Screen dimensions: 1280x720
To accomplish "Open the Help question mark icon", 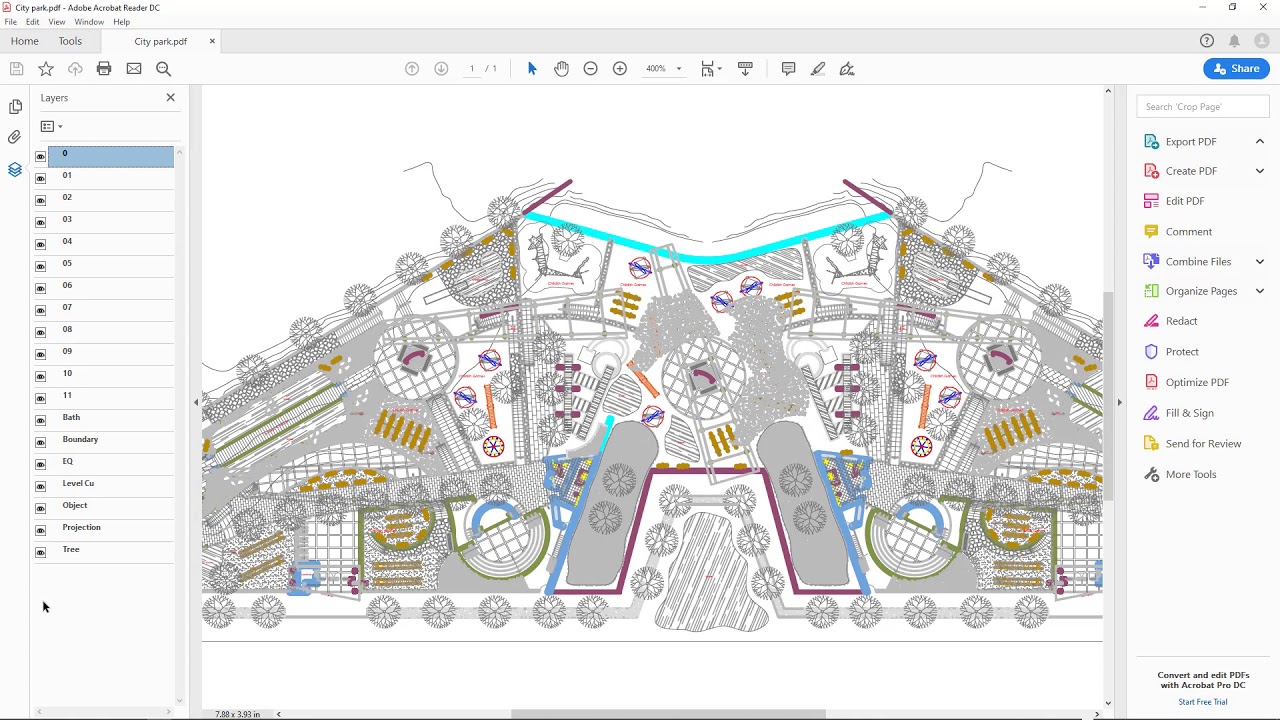I will (x=1207, y=41).
